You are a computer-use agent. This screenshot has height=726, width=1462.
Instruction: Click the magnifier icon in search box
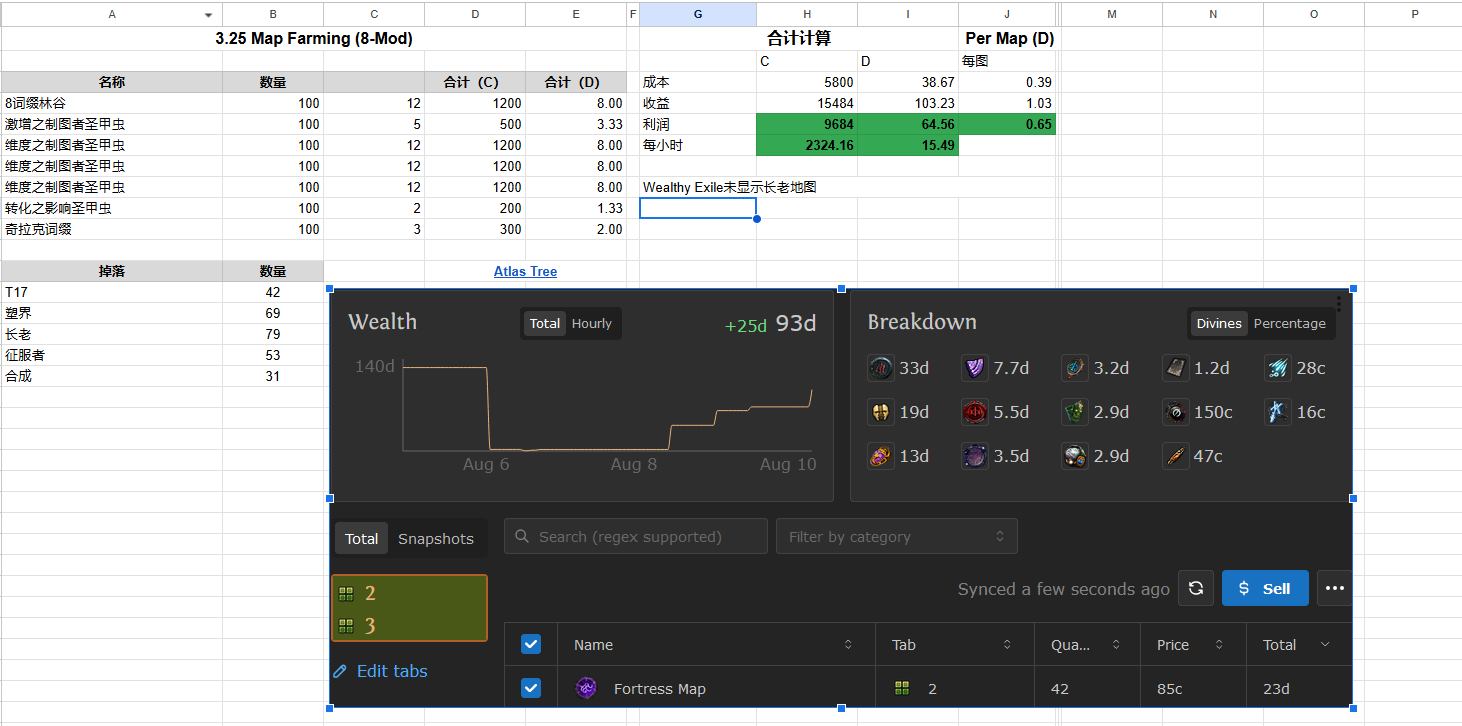(522, 537)
